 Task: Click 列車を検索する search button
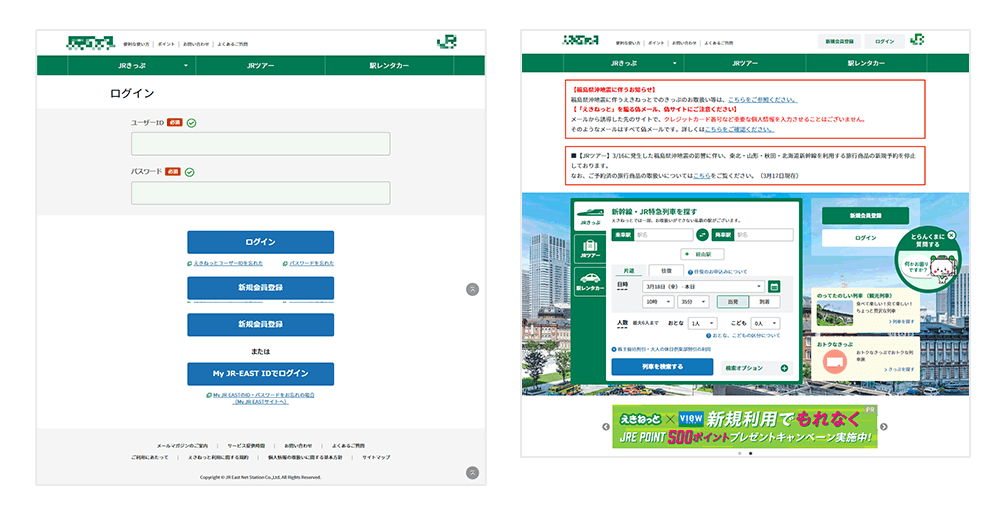[662, 367]
